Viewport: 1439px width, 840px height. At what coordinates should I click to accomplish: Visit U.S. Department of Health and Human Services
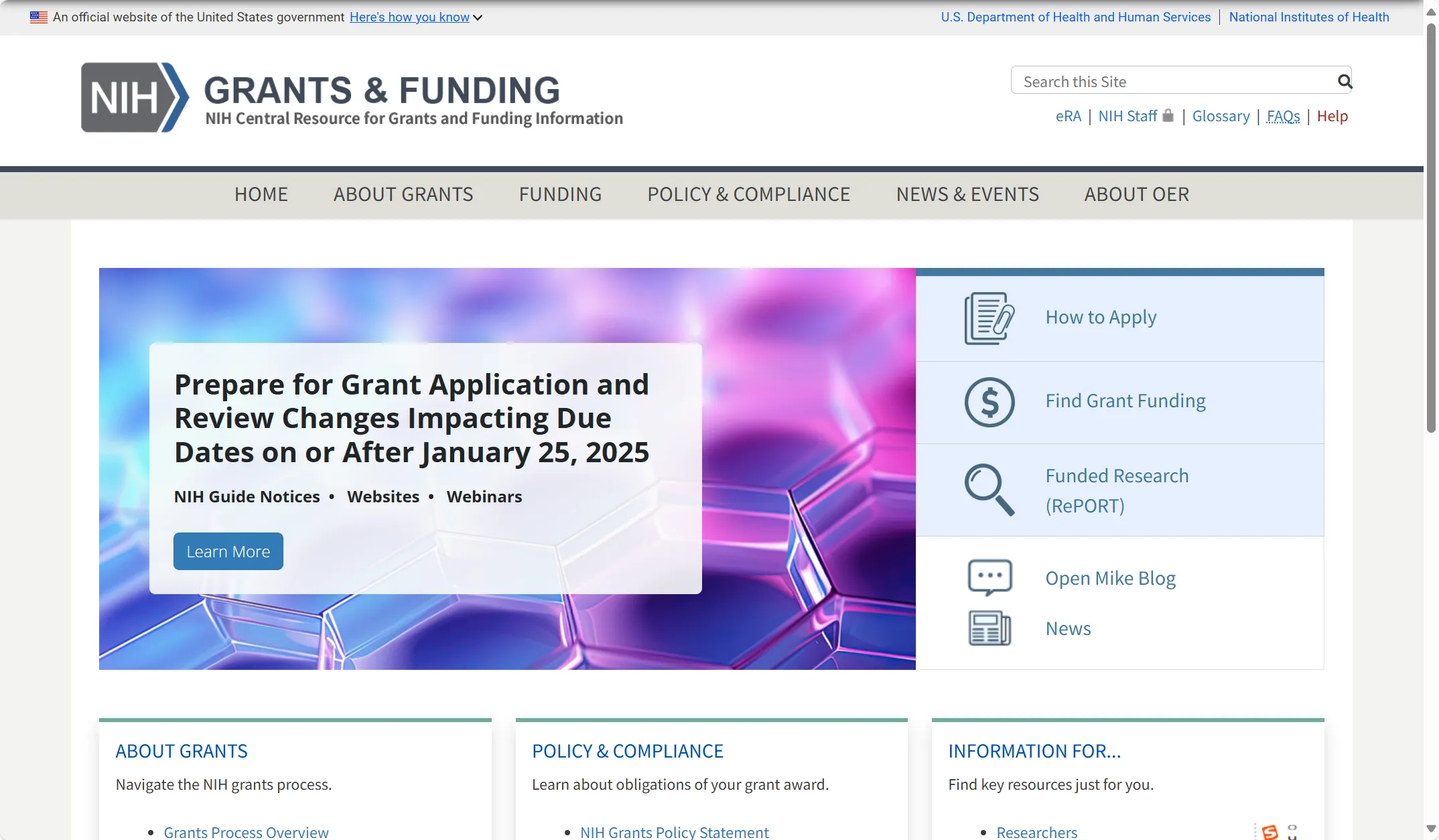1076,17
